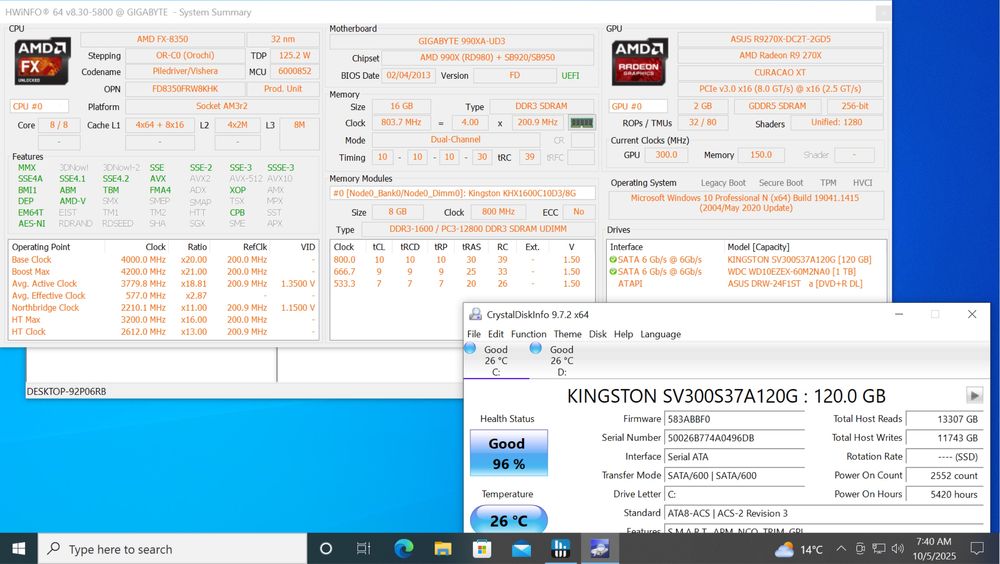Click the 26 °C temperature button

tap(508, 519)
